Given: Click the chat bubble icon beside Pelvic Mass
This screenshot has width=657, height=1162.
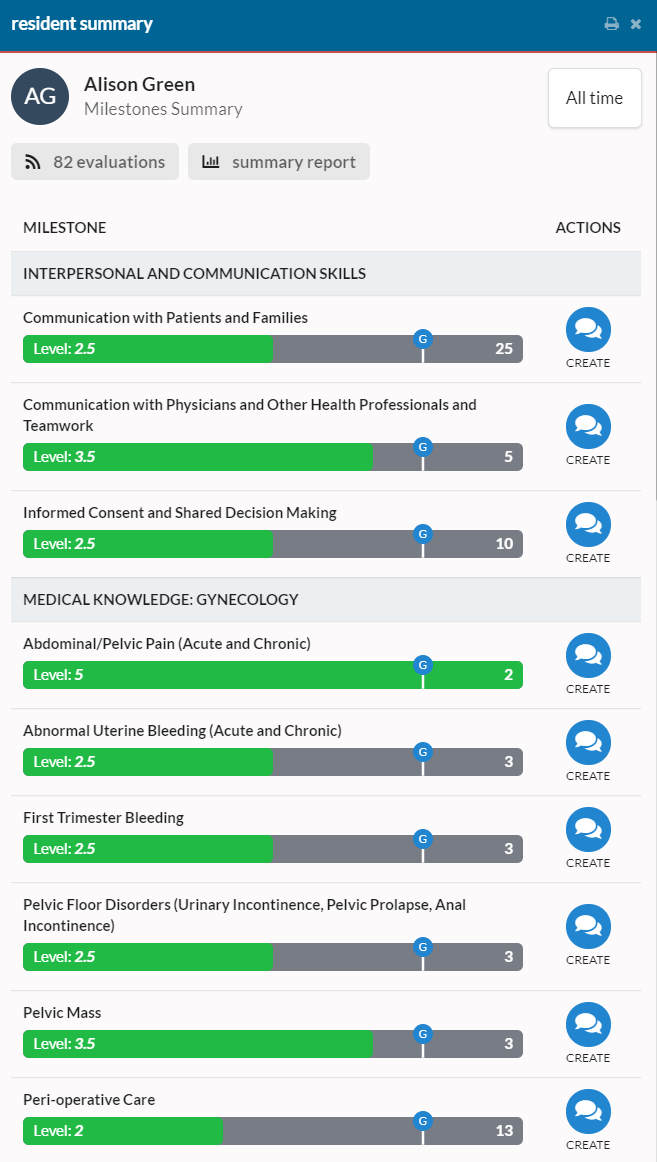Looking at the screenshot, I should point(588,1022).
